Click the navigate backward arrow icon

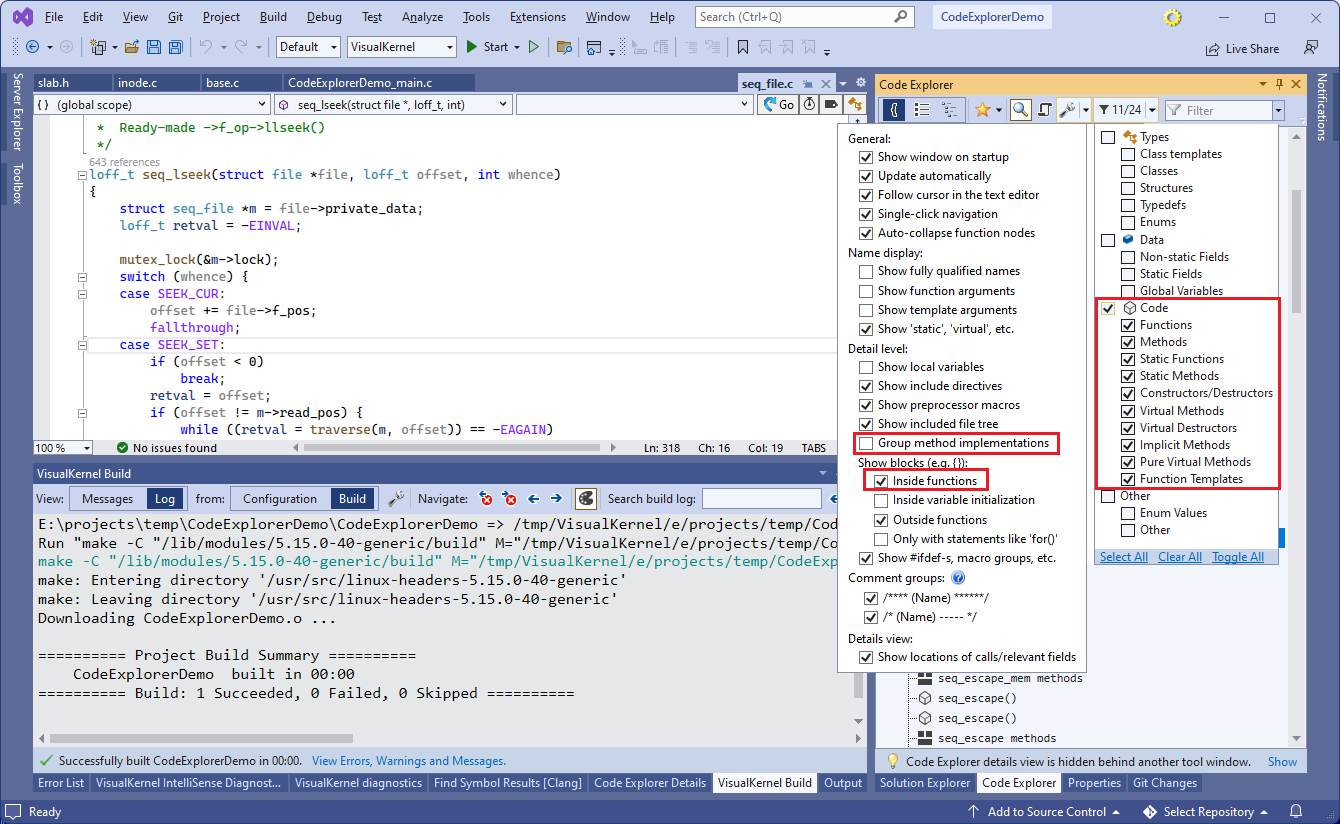(32, 47)
